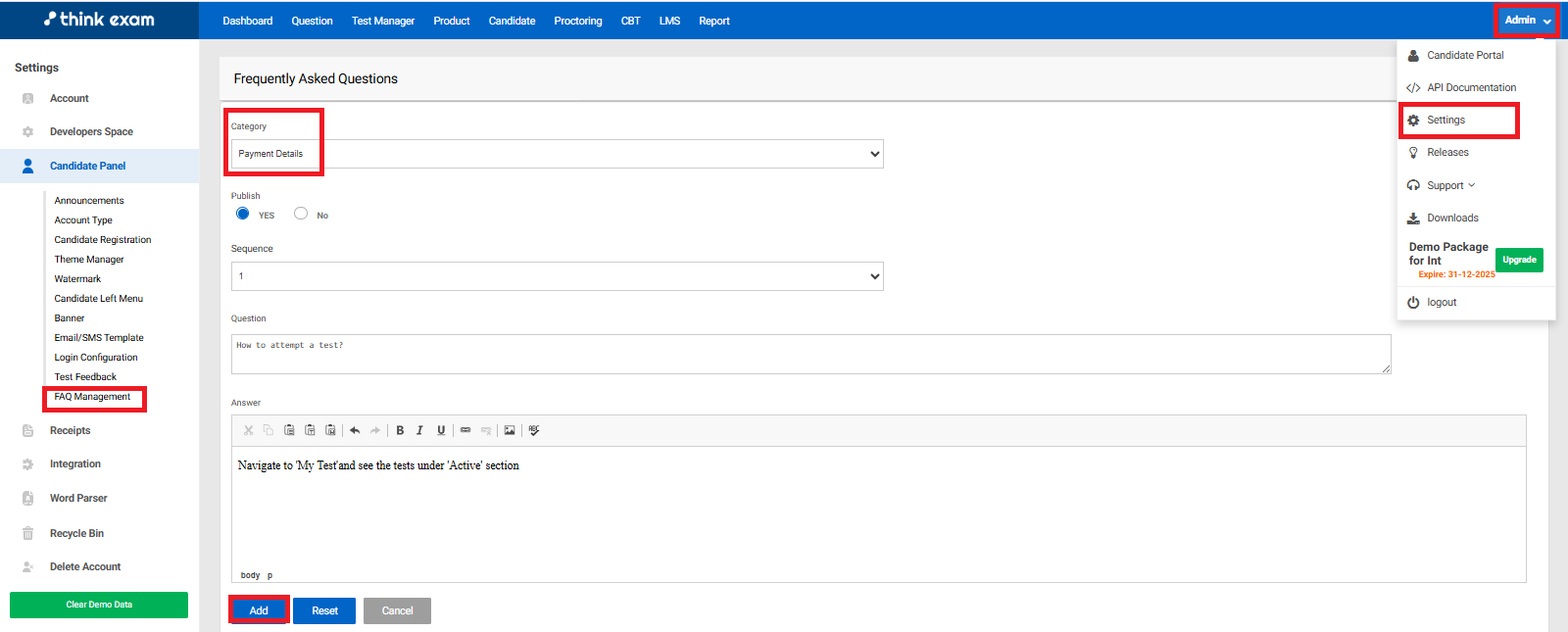Click the Paste icon in editor toolbar
Screen dimensions: 1568x632
(289, 430)
